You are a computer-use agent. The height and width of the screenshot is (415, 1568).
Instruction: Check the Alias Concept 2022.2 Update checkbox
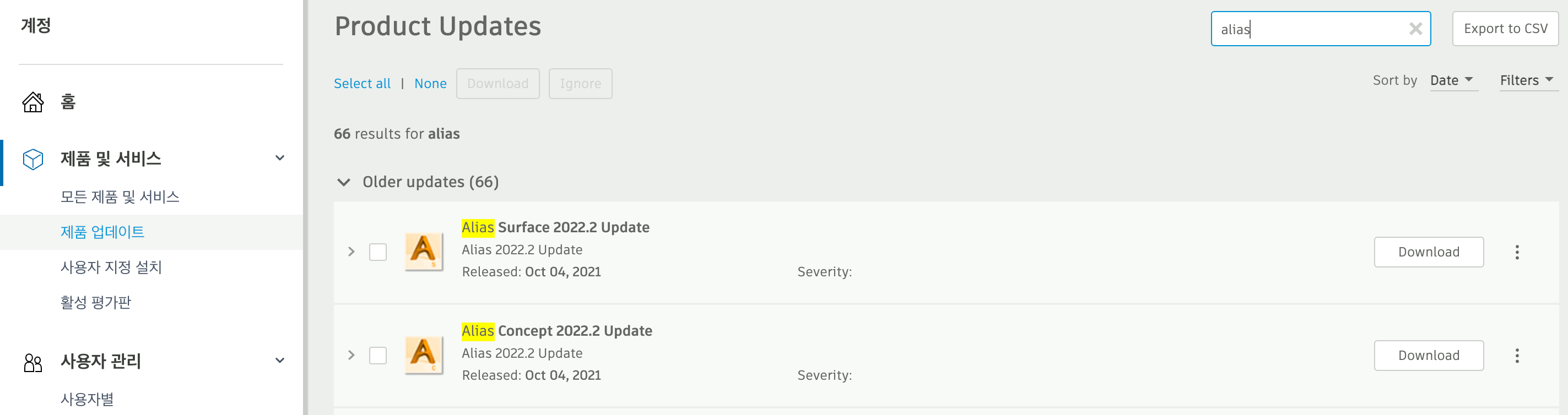pos(378,356)
